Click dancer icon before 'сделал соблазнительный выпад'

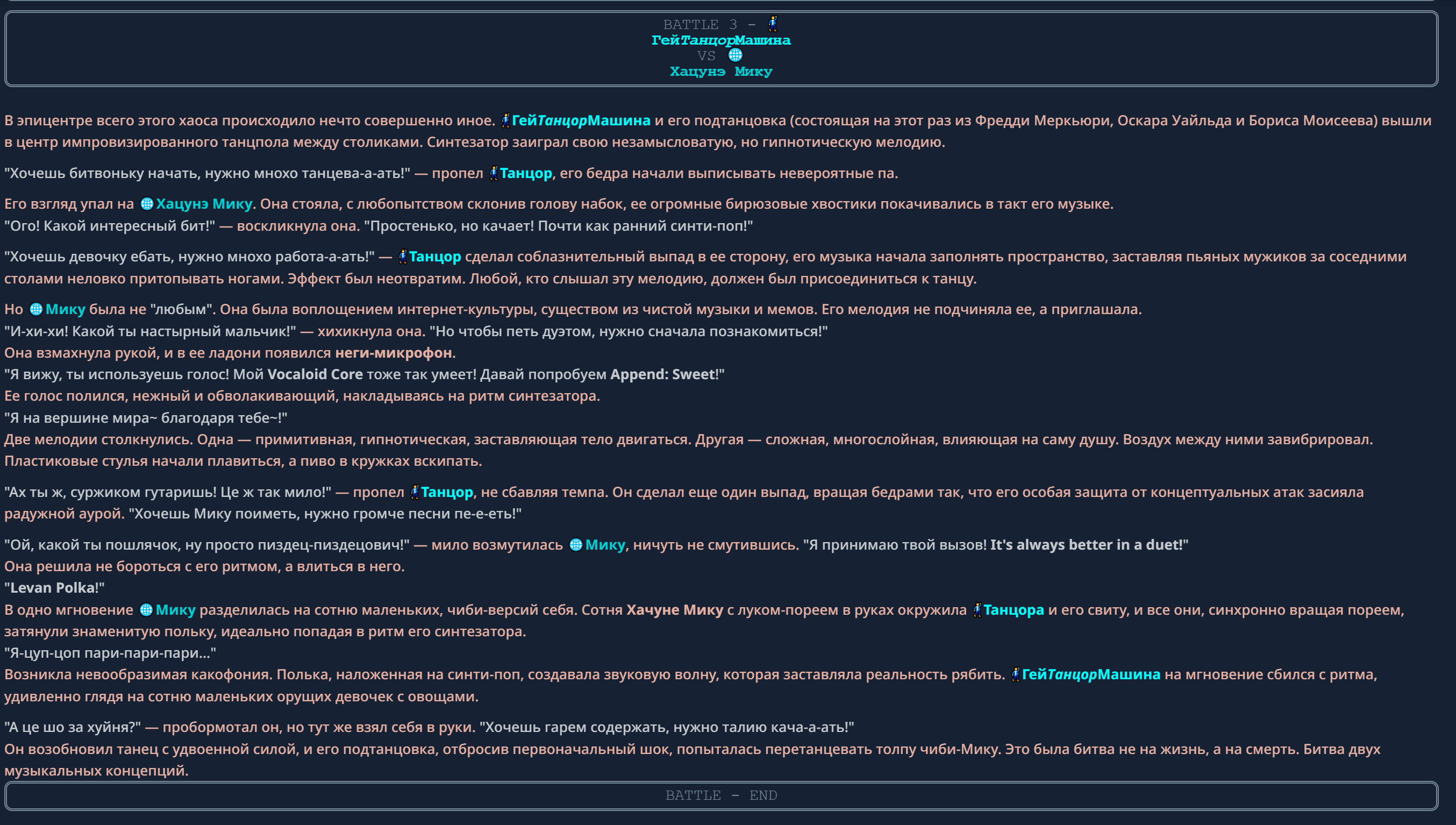(x=403, y=257)
